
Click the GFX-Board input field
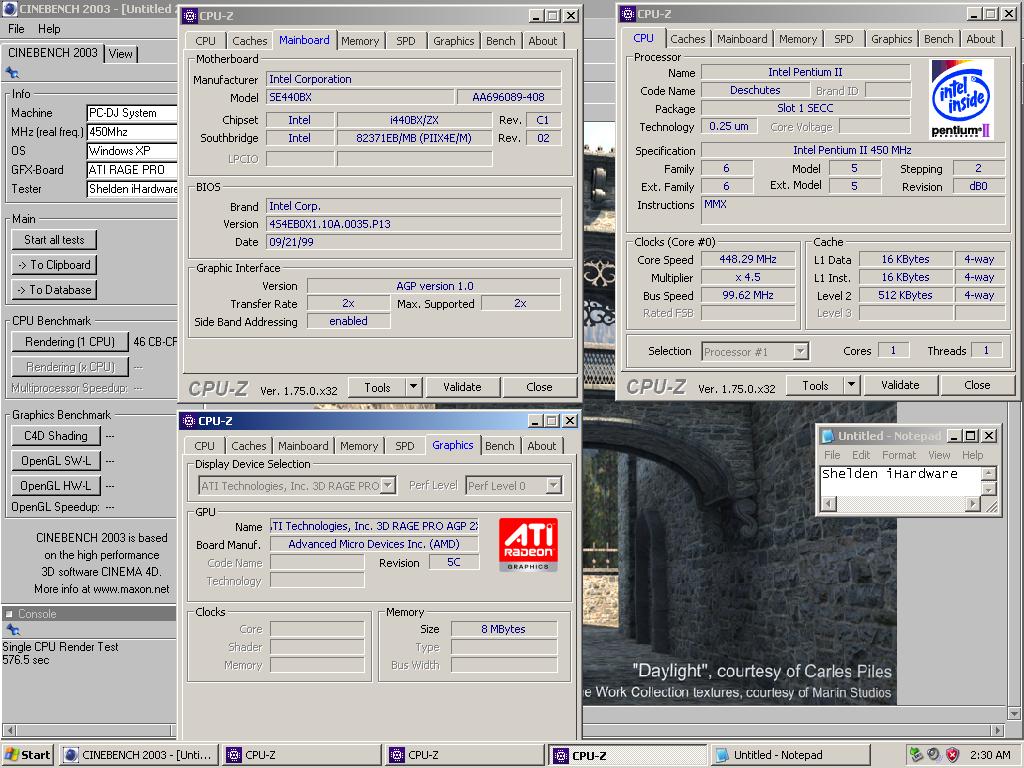[132, 170]
